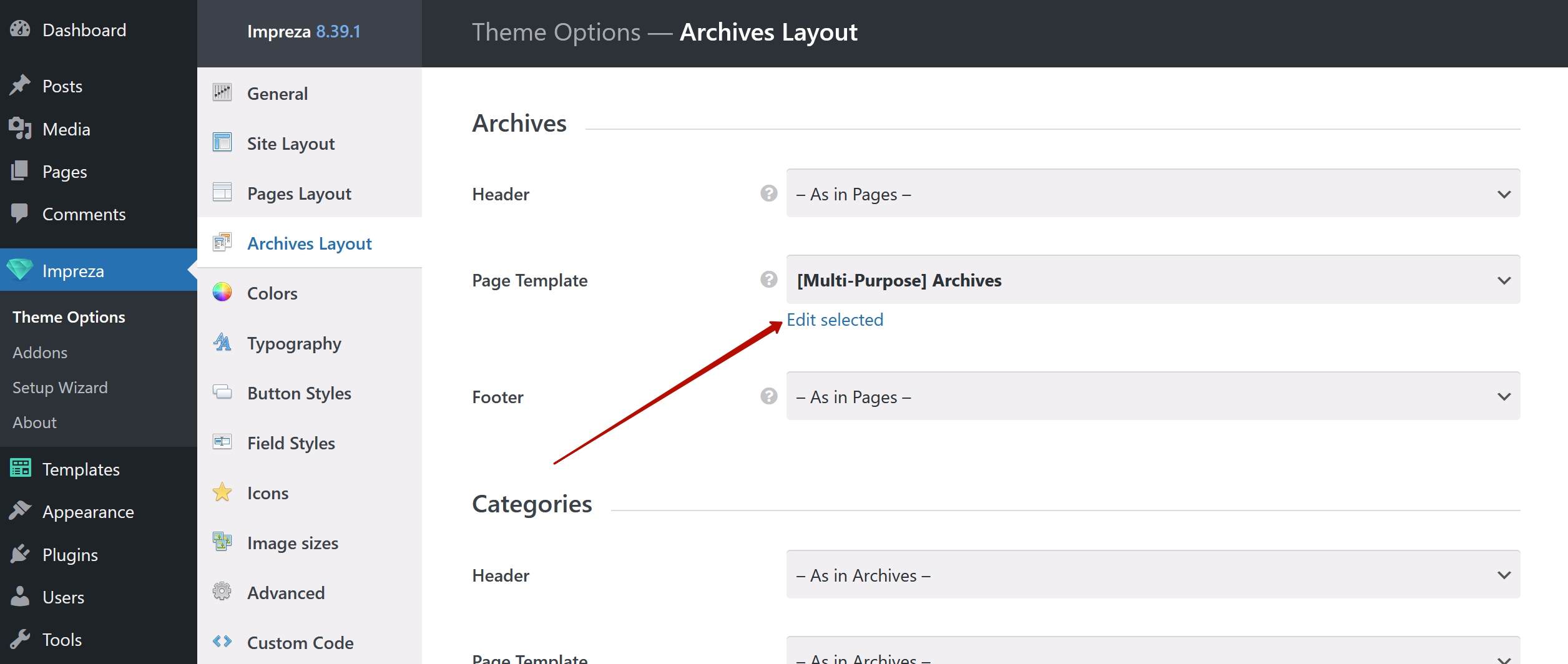Open the Media menu
Screen dimensions: 1568x664
click(x=99, y=128)
